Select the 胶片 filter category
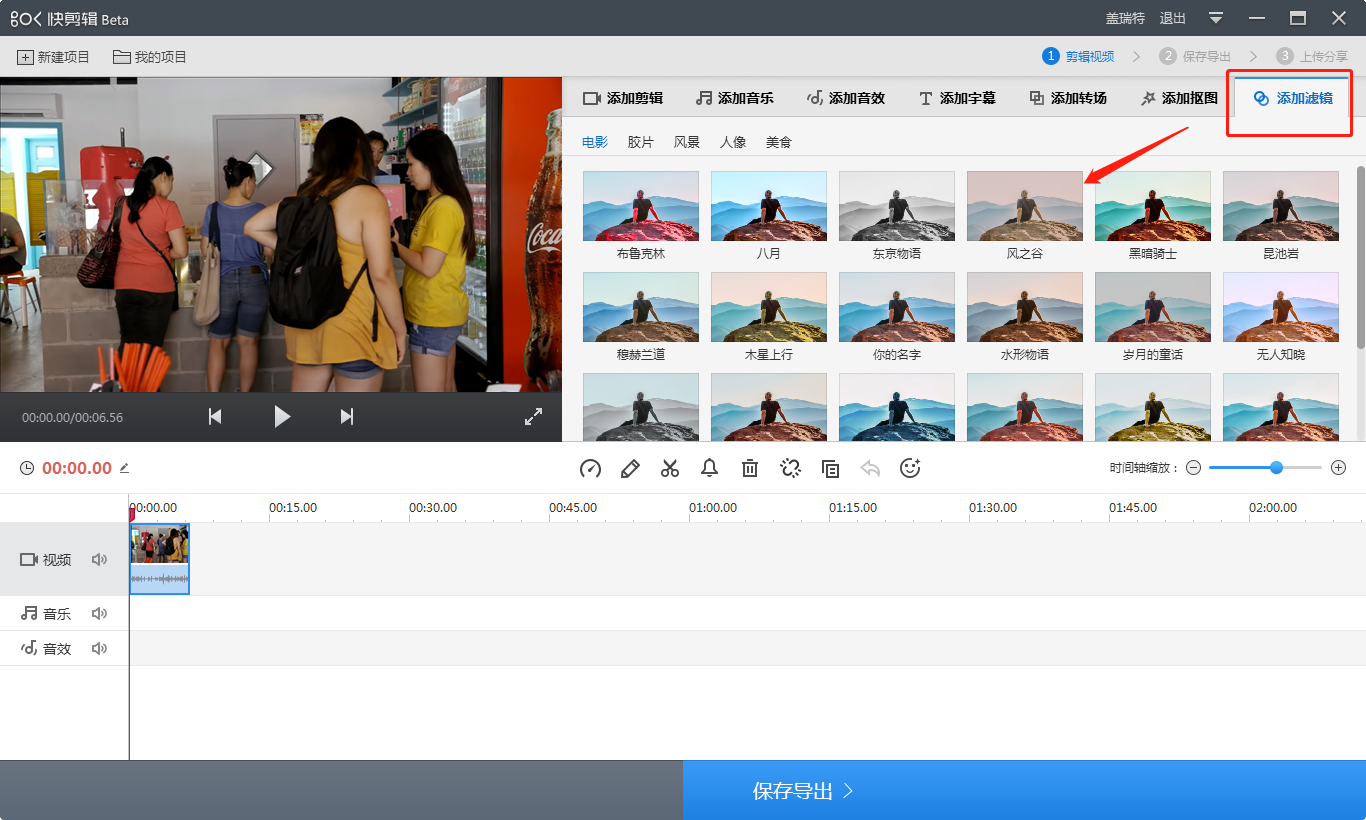The width and height of the screenshot is (1366, 820). tap(641, 142)
